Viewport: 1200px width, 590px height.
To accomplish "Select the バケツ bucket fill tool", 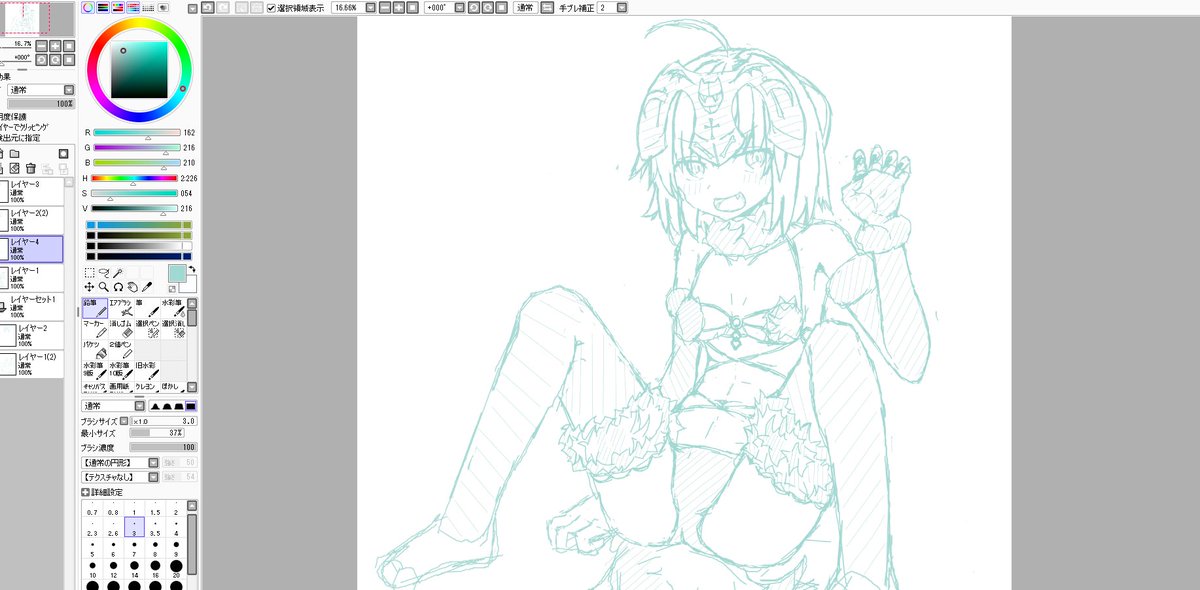I will (95, 351).
